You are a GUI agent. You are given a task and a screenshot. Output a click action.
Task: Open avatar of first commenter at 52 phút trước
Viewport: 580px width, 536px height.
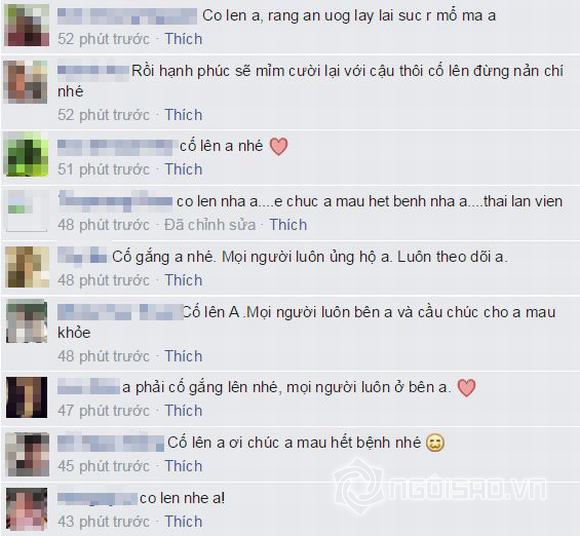pos(27,25)
